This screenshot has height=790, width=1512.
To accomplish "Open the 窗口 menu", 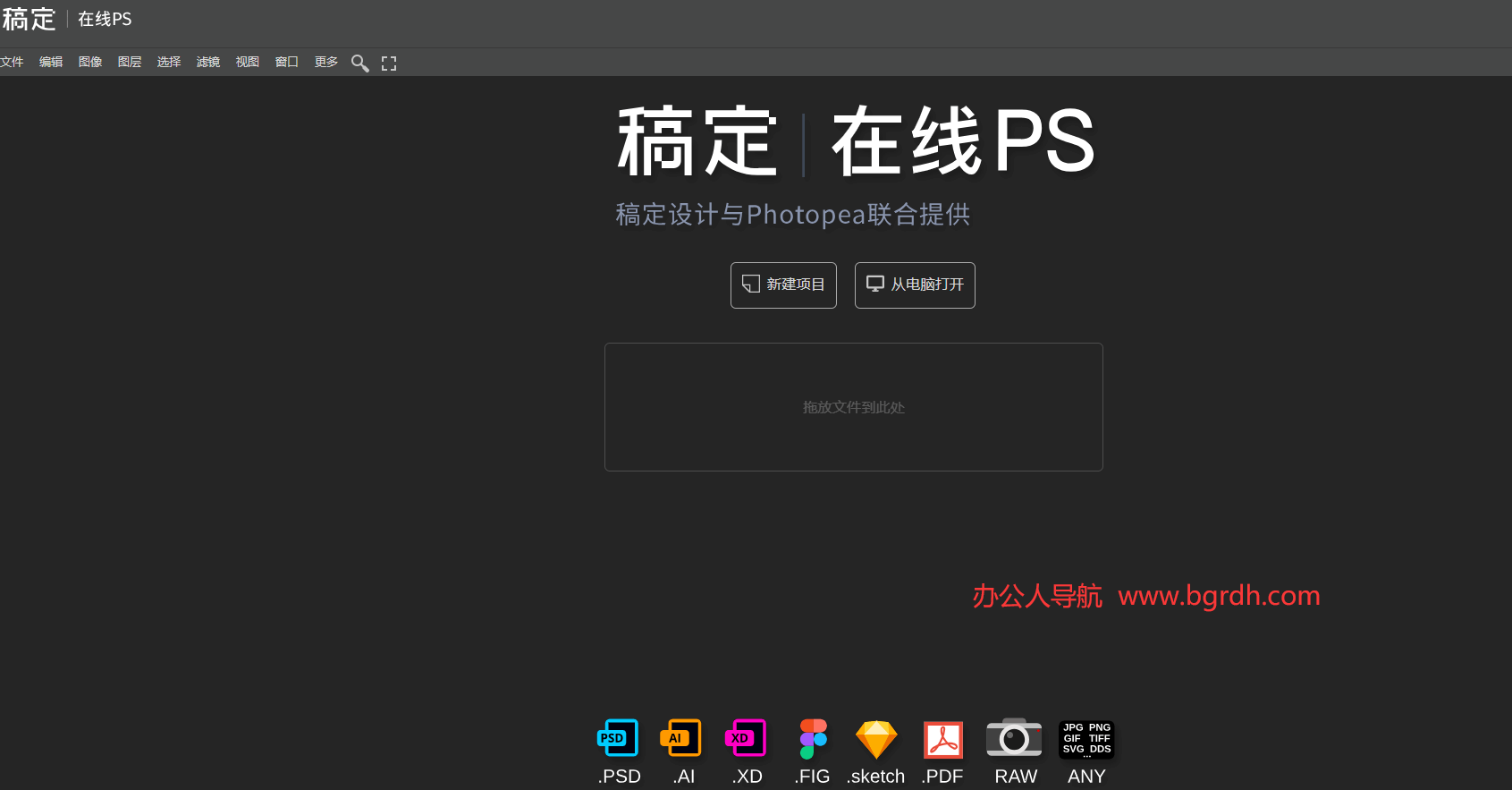I will [287, 62].
